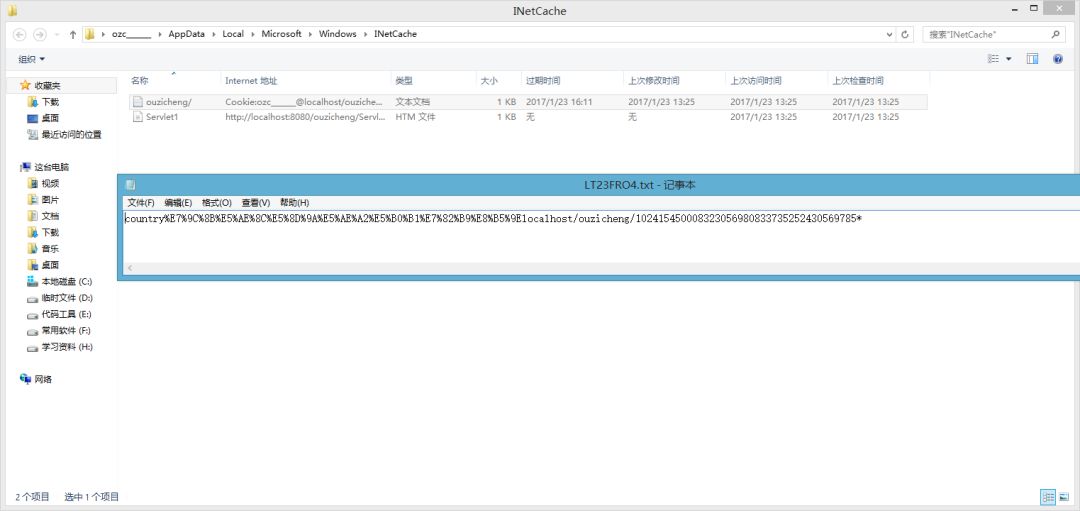Select INetCache in the address path
Image resolution: width=1080 pixels, height=511 pixels.
[x=395, y=34]
